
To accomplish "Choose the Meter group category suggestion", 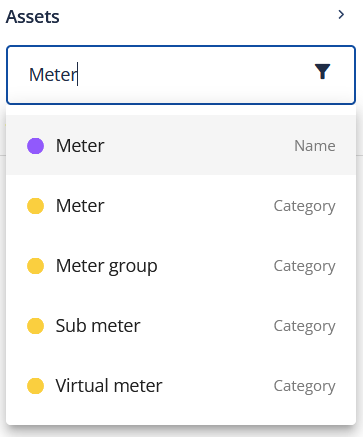I will point(181,266).
